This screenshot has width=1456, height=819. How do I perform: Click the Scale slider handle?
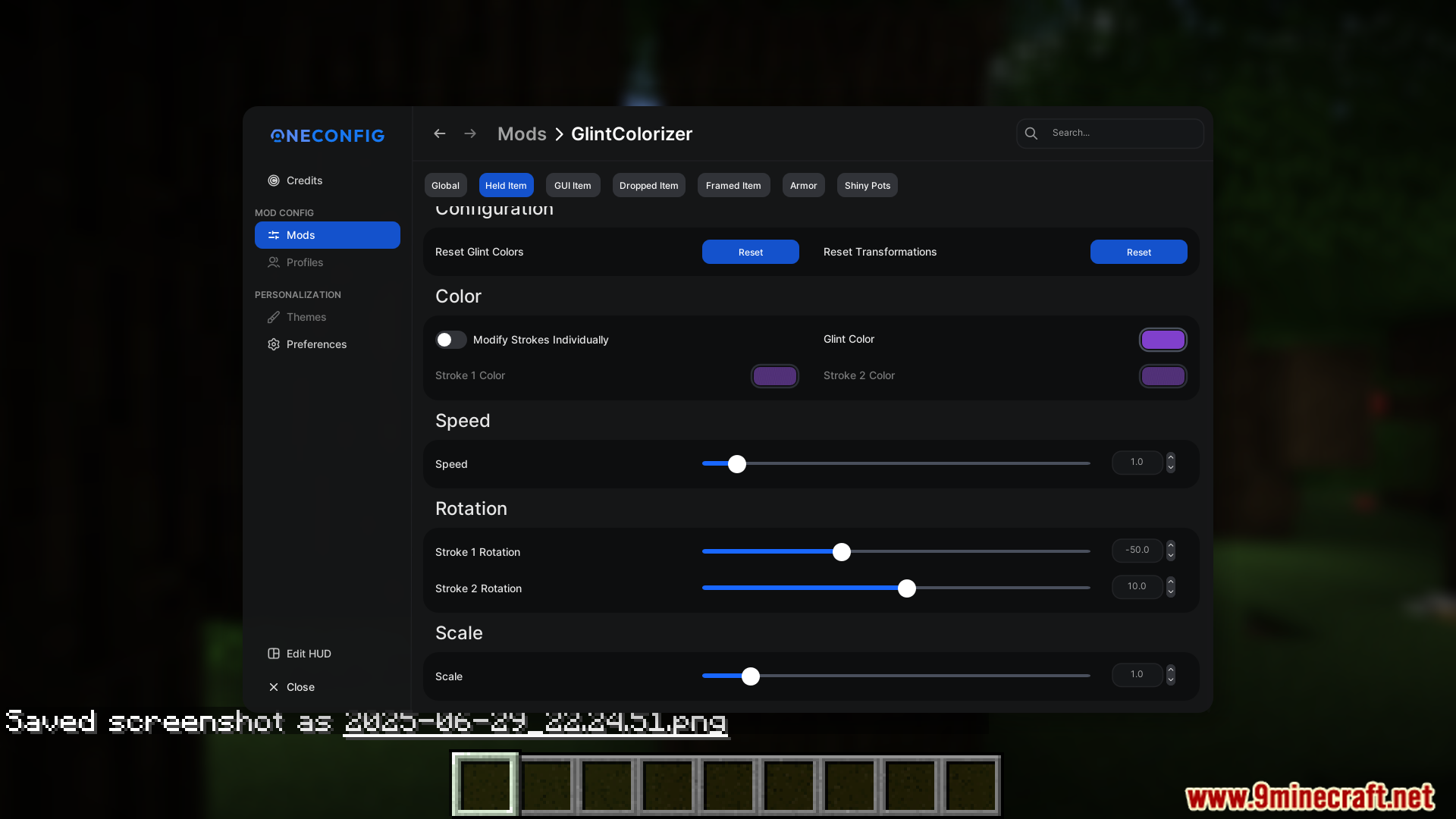click(x=750, y=676)
